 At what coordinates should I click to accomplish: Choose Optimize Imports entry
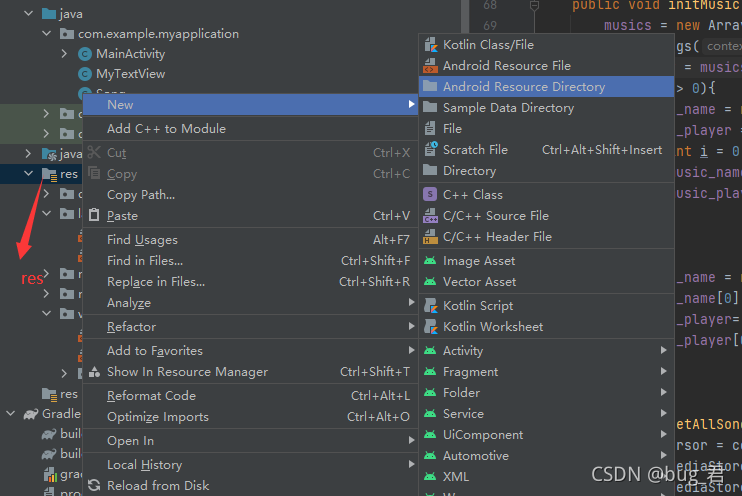(x=250, y=417)
